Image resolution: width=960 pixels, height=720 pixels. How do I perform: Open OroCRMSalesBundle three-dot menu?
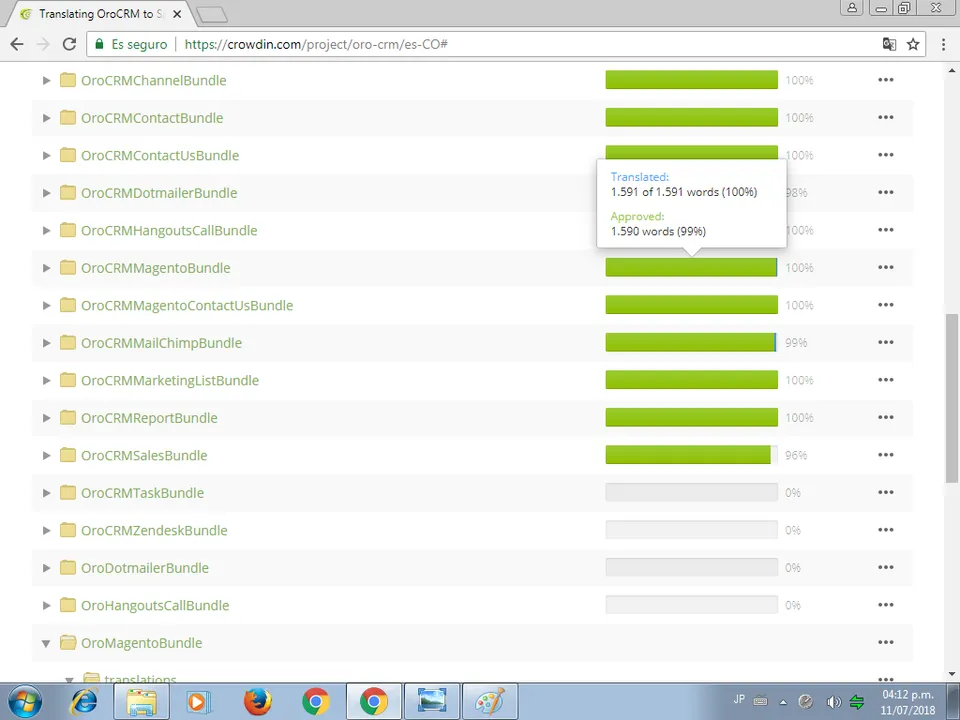pos(885,455)
